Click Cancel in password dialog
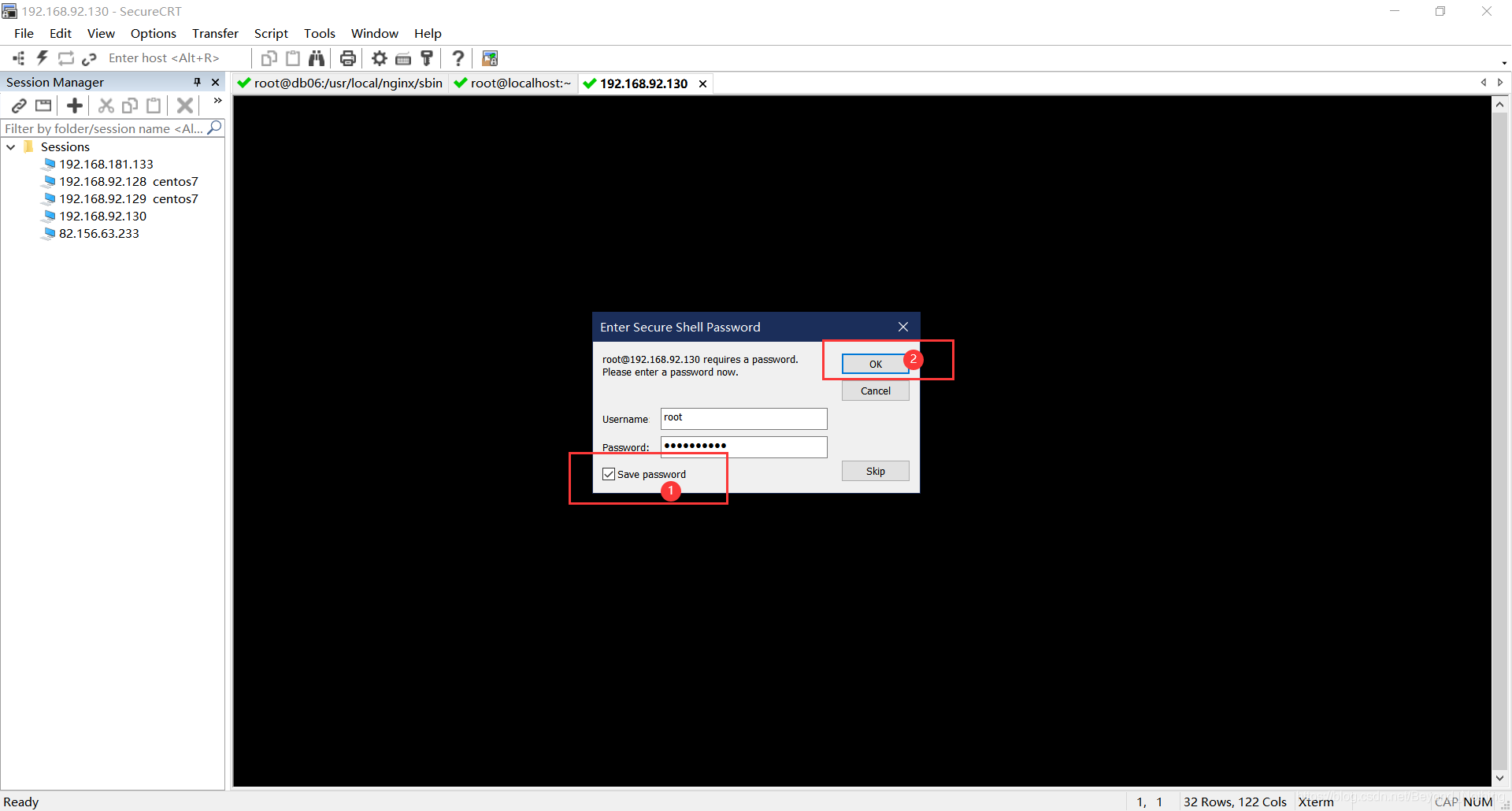Screen dimensions: 1512x811 (875, 391)
